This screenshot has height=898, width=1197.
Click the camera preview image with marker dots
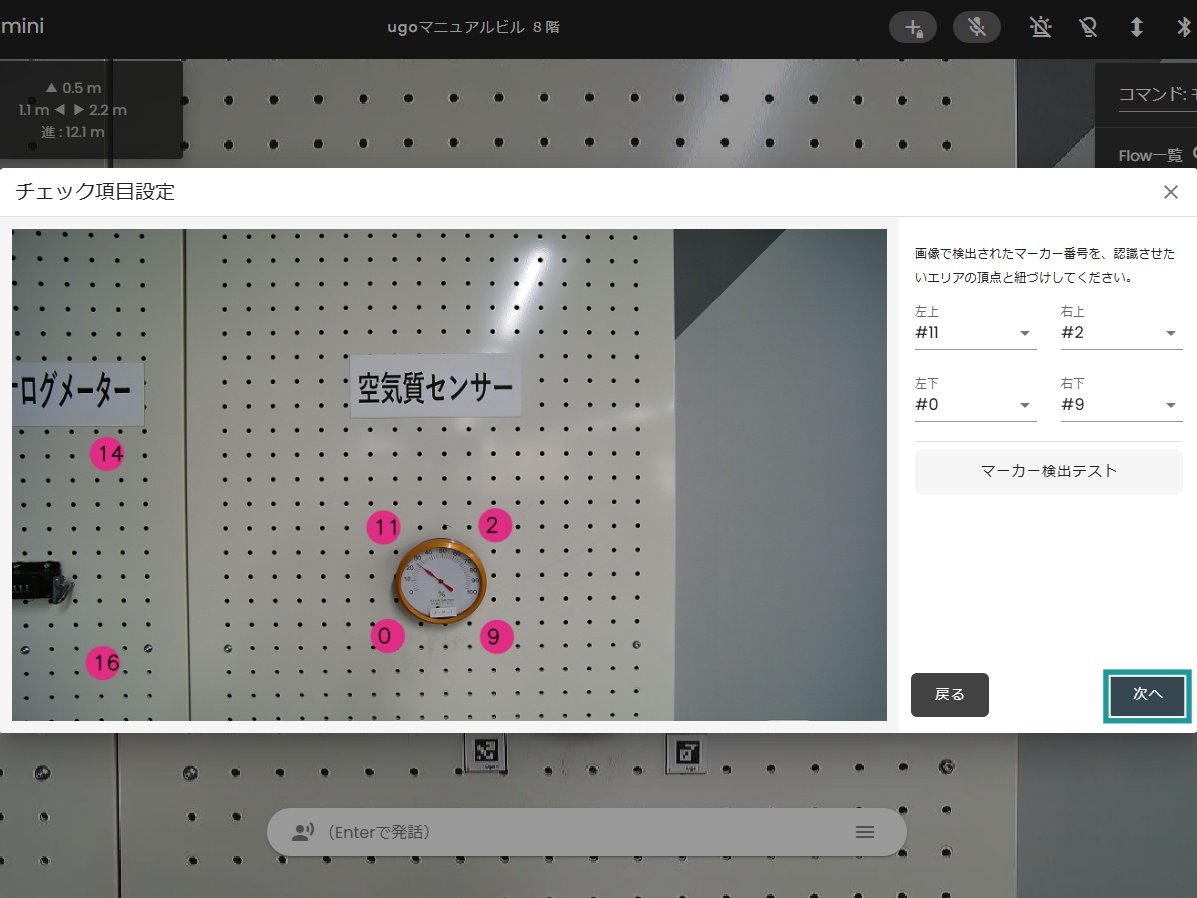(448, 476)
